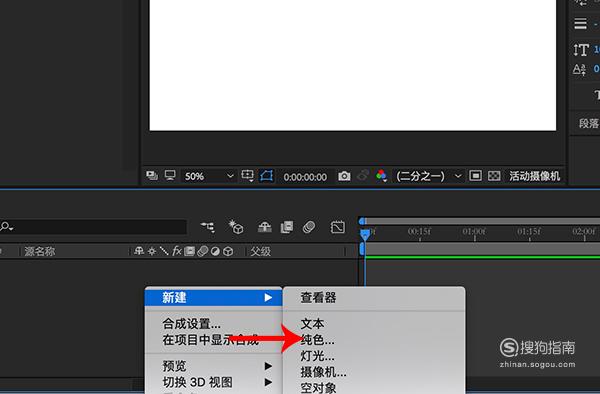This screenshot has height=394, width=600.
Task: Open the 活动摄像机 view dropdown
Action: 535,176
